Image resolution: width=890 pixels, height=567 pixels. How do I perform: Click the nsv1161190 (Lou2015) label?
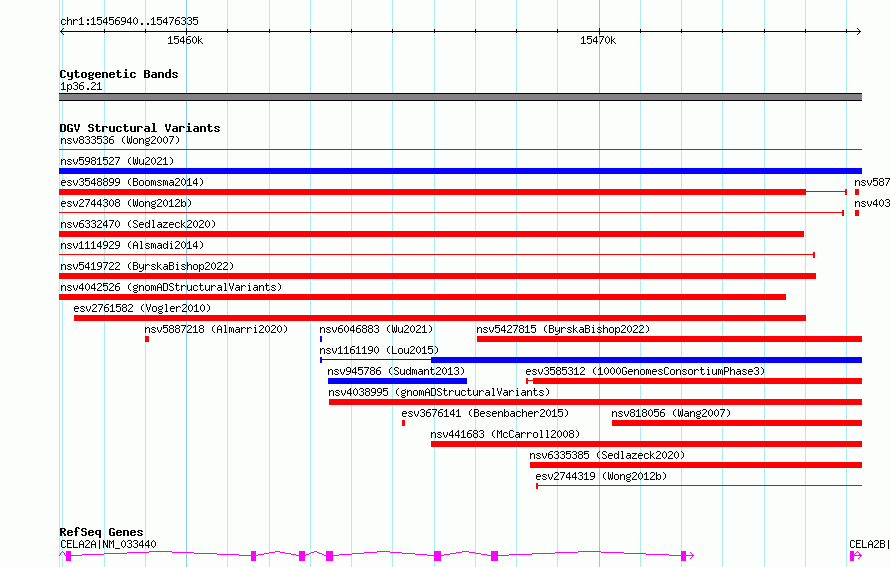click(379, 350)
